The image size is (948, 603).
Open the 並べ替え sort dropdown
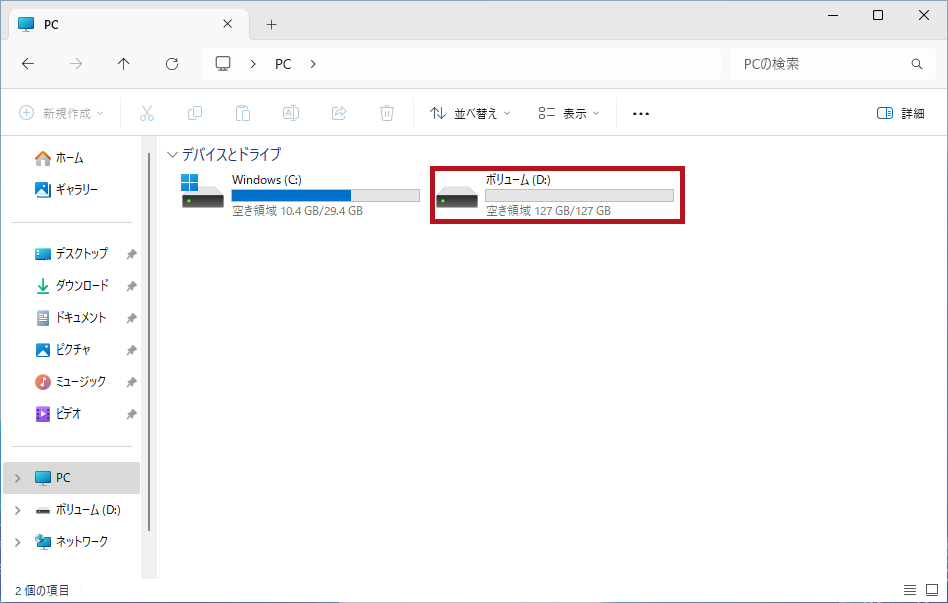(470, 113)
